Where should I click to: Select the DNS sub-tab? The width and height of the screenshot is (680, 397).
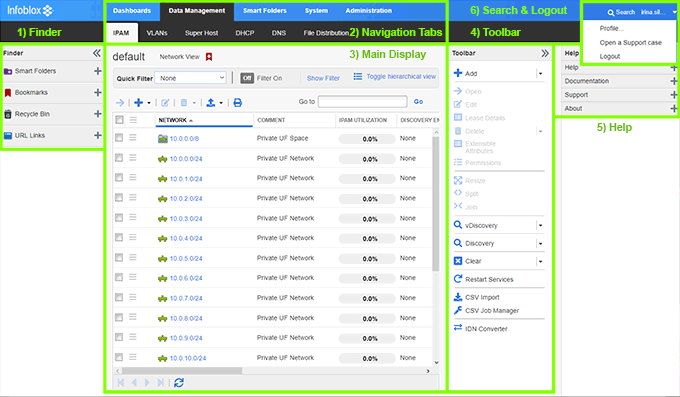279,33
